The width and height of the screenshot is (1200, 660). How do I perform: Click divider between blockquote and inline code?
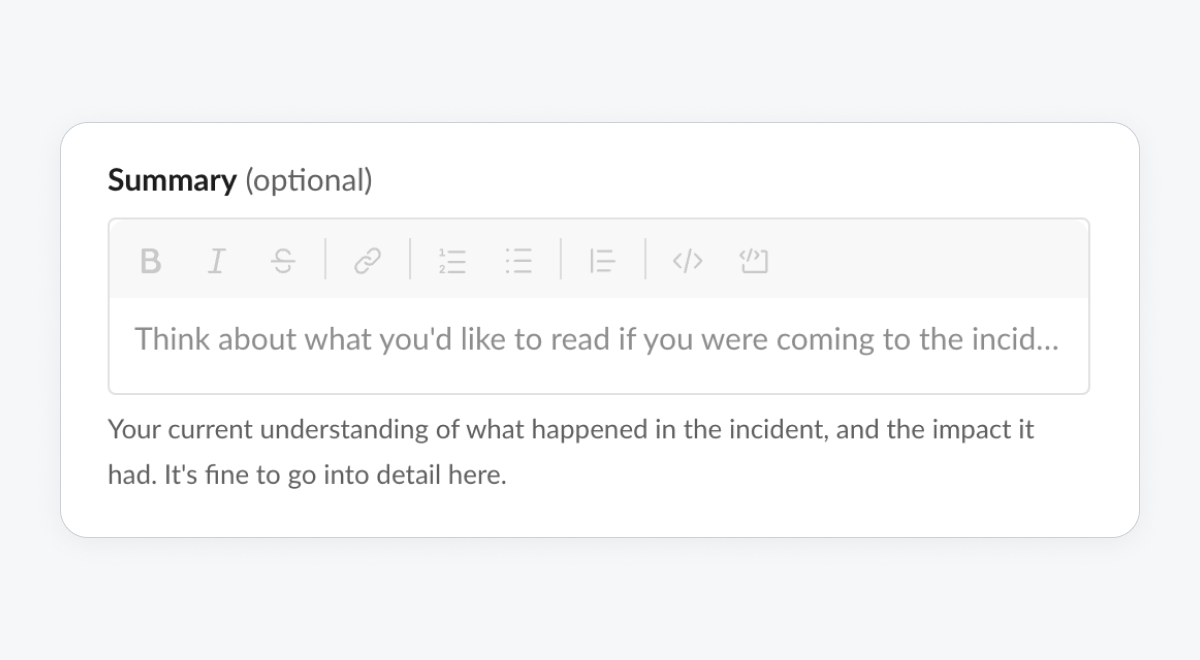point(646,259)
